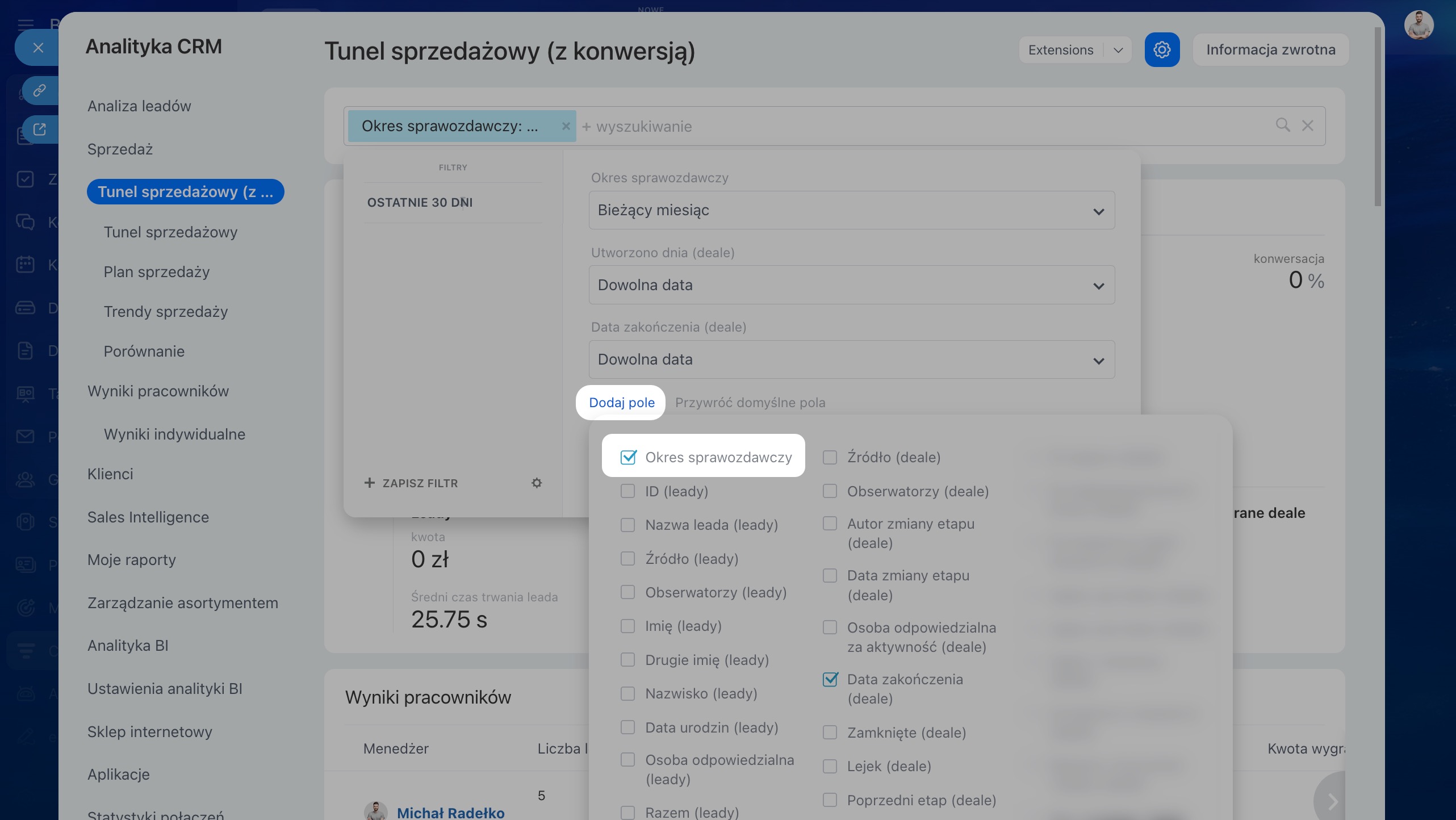Expand the Extensions dropdown

point(1118,50)
